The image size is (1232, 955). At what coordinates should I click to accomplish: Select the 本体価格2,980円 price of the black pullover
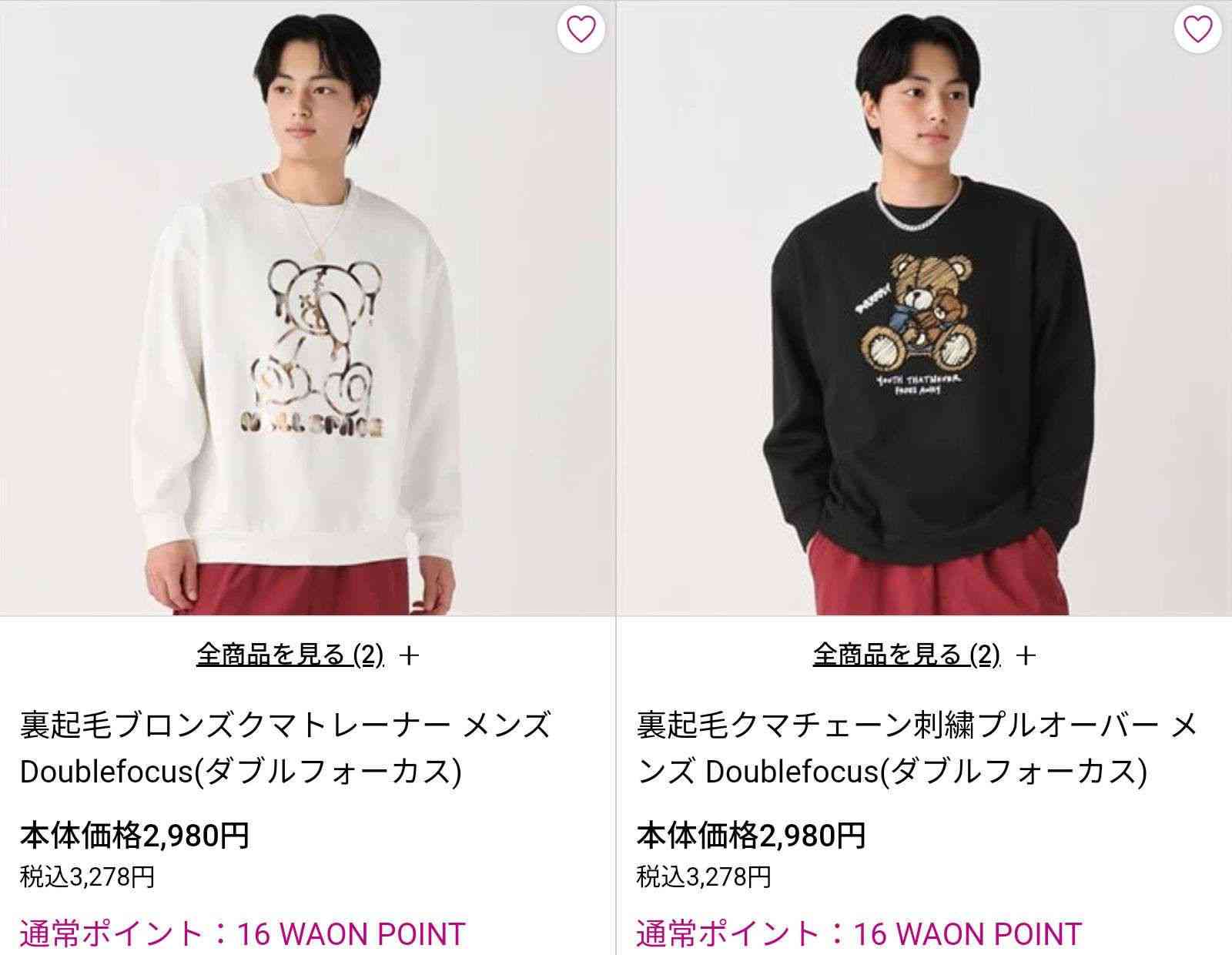tap(752, 835)
